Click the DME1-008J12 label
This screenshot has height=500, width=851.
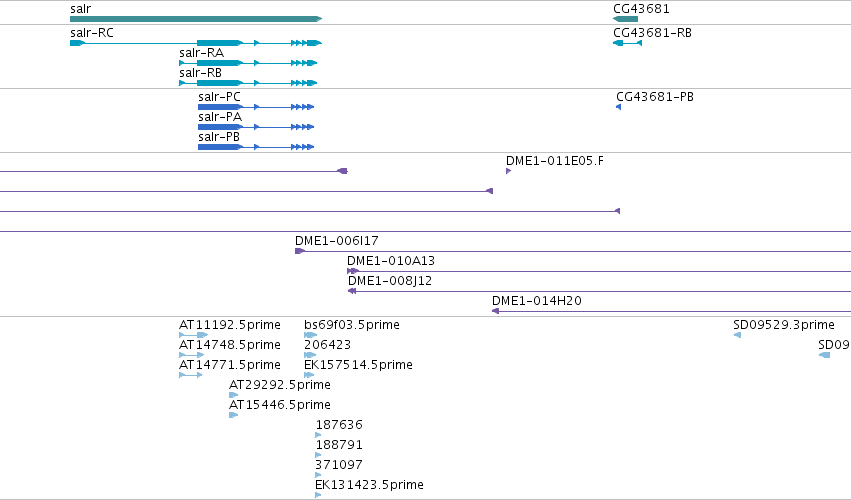coord(390,281)
